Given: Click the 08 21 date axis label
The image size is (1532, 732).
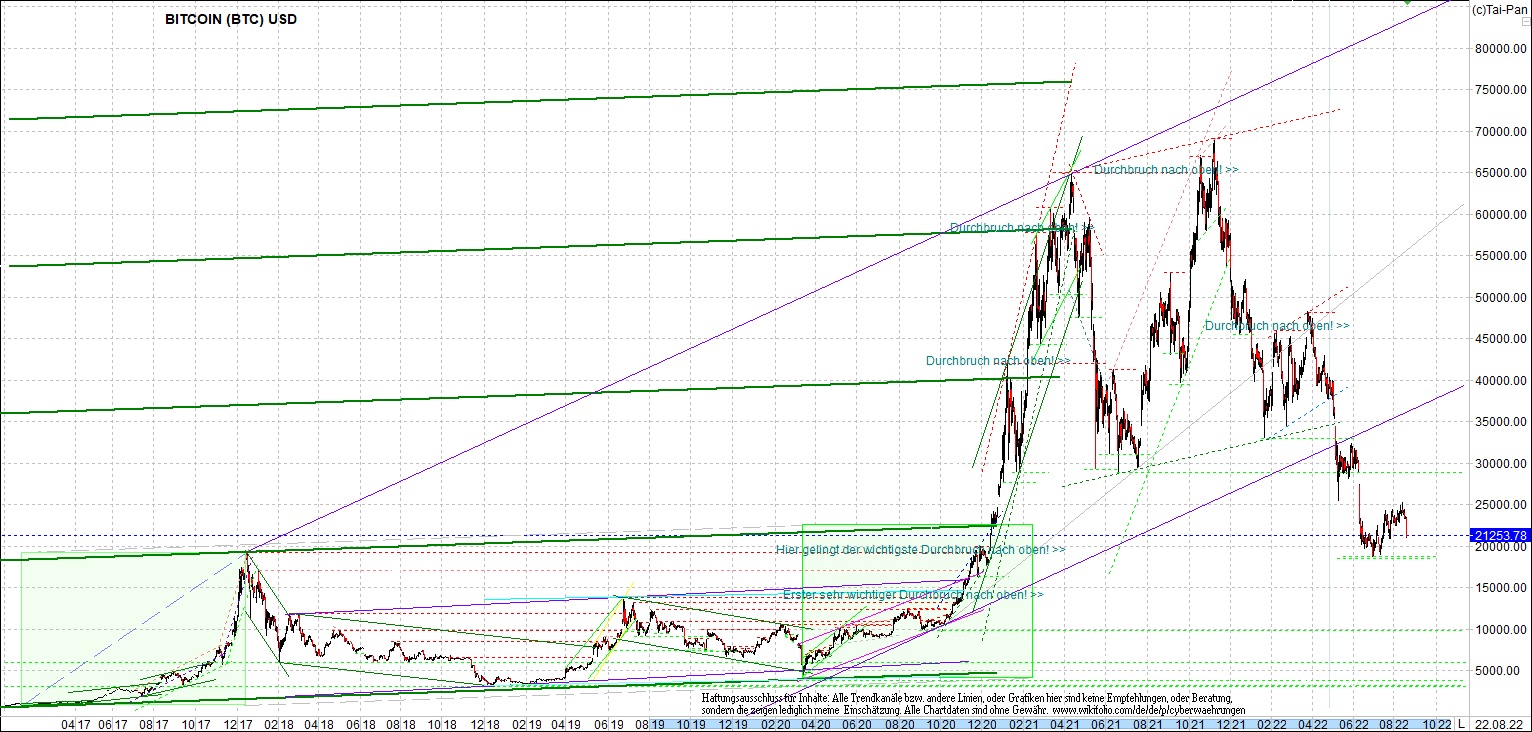Looking at the screenshot, I should coord(1147,724).
